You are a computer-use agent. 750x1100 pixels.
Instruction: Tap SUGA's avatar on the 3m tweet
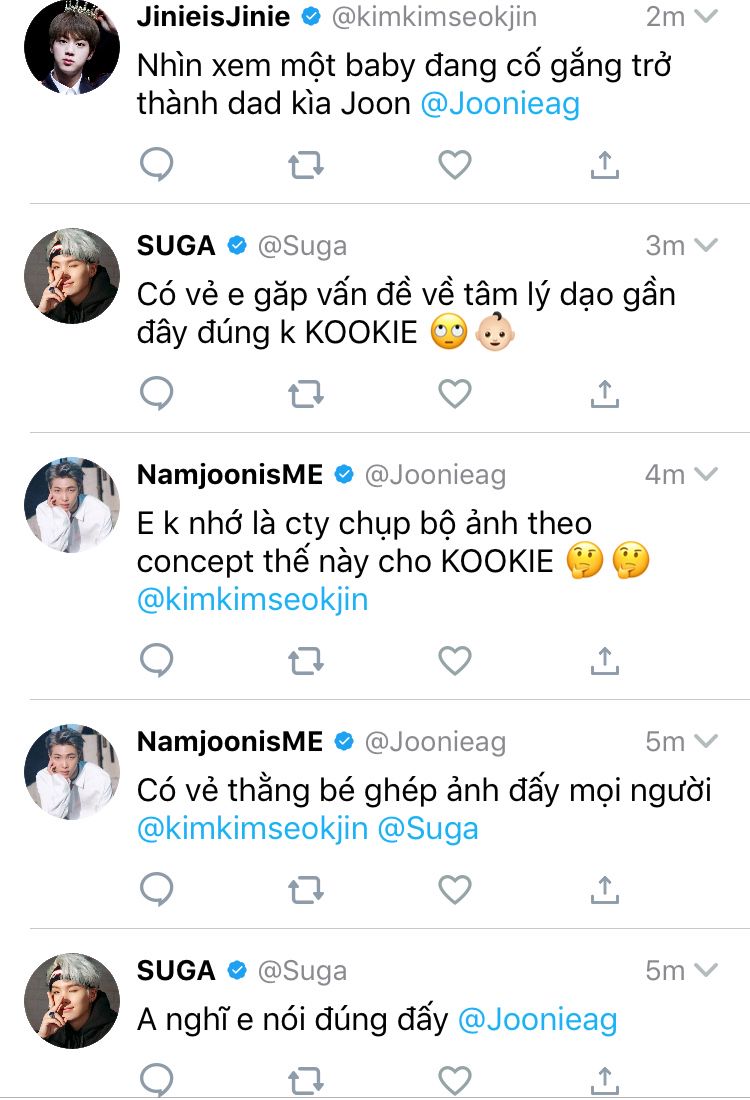click(71, 275)
